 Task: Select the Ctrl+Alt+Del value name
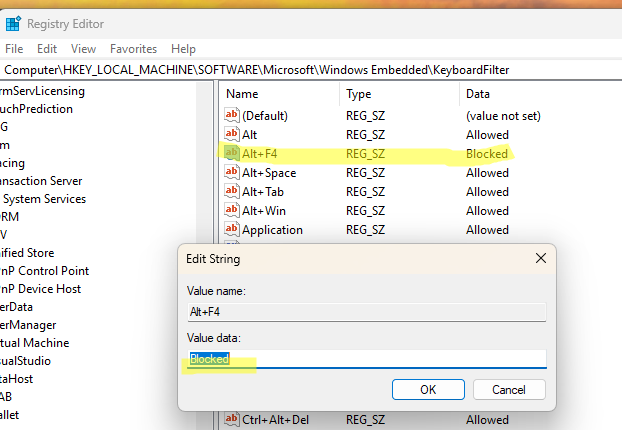pyautogui.click(x=275, y=420)
